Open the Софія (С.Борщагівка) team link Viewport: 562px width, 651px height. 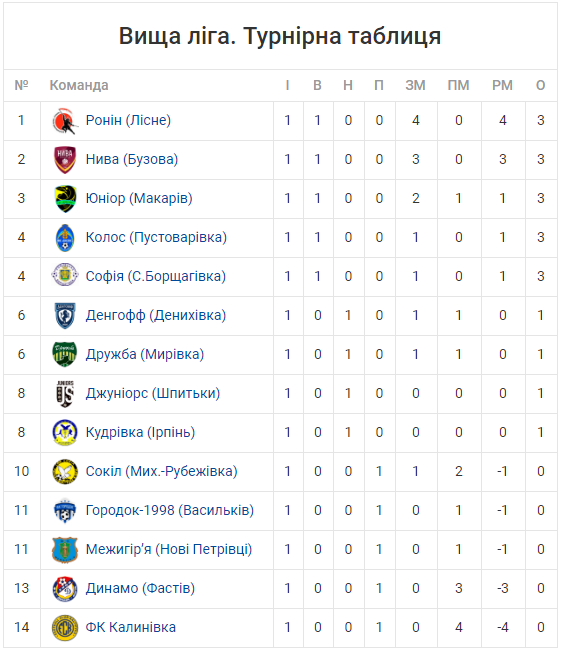tap(156, 277)
